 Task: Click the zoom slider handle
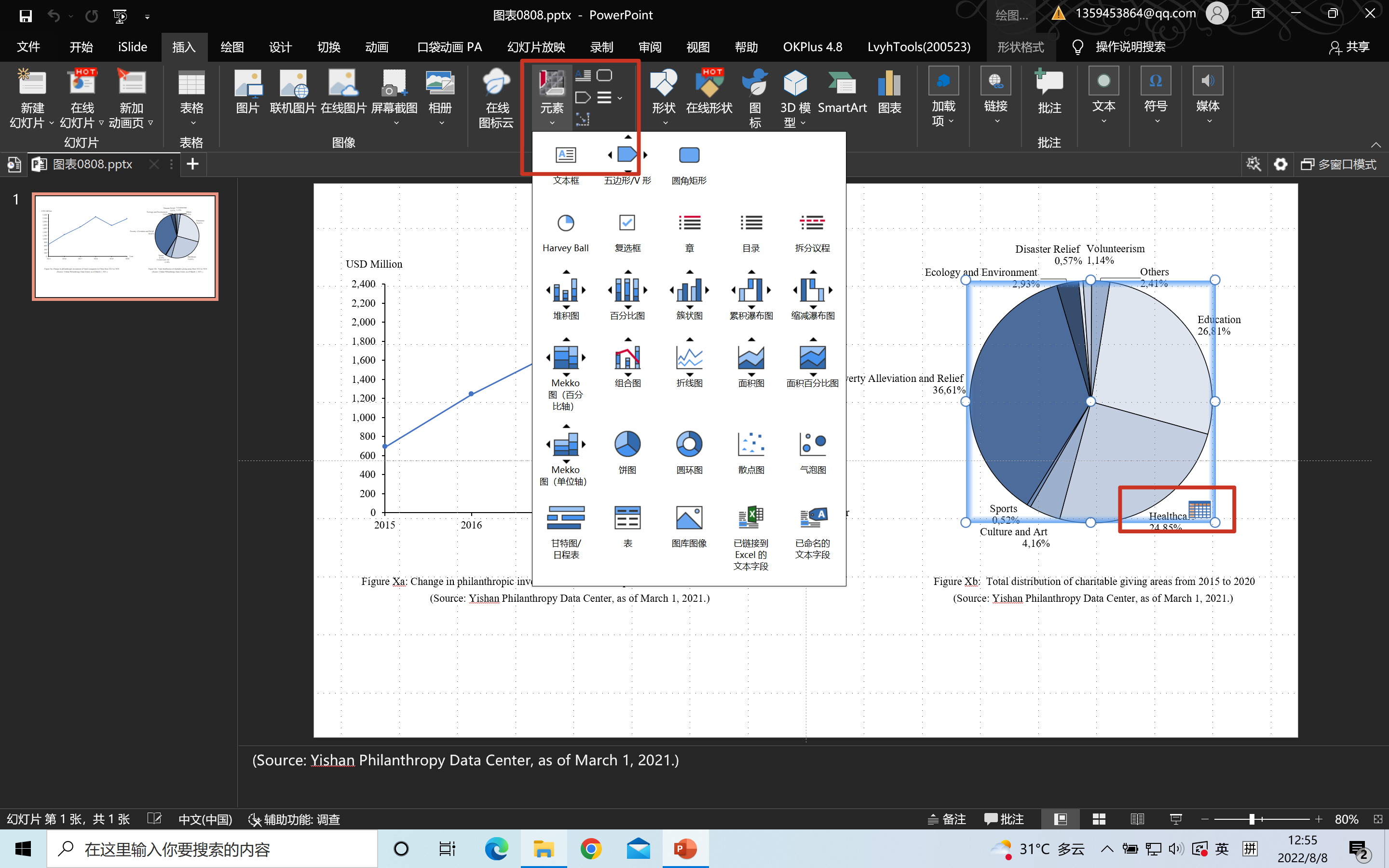click(x=1252, y=819)
